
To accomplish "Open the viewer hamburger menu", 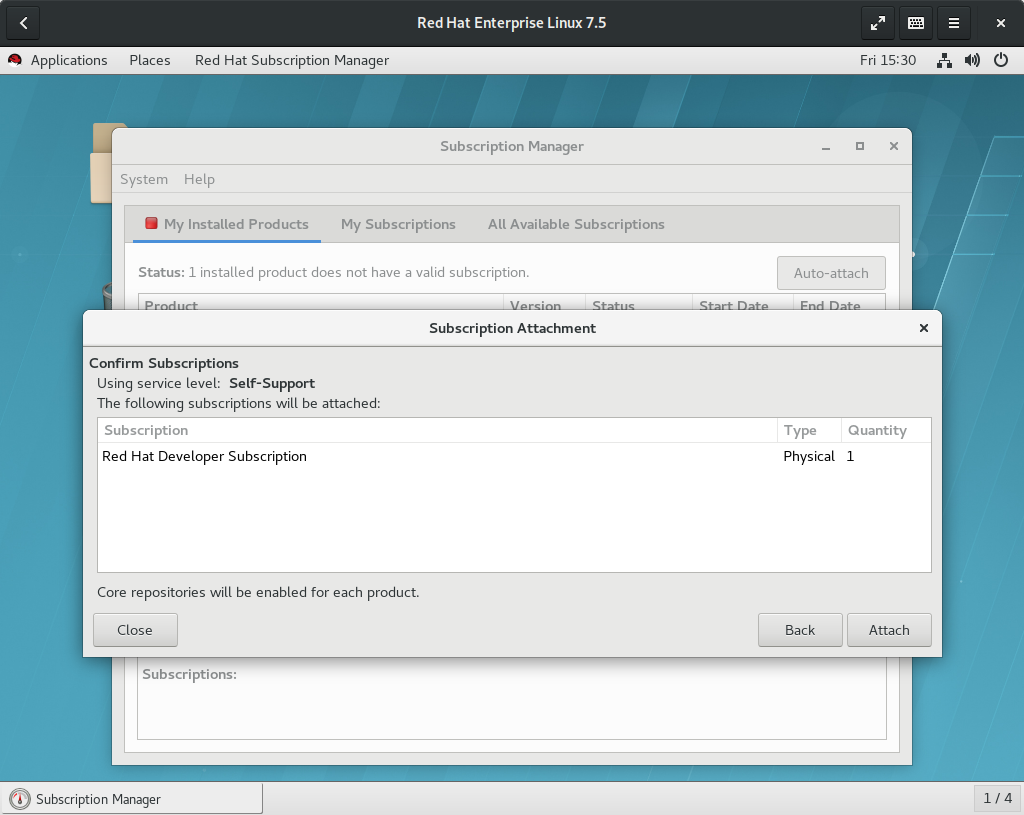I will [x=954, y=23].
